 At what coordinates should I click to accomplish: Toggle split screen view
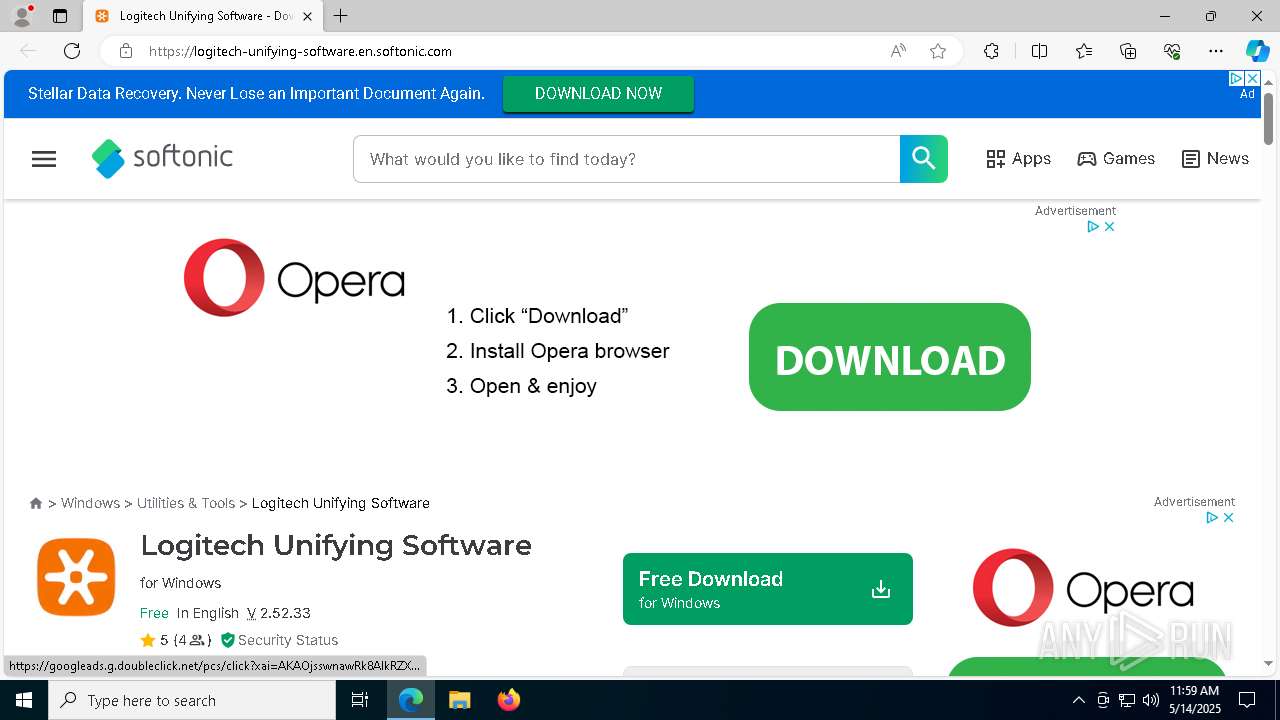[1039, 51]
